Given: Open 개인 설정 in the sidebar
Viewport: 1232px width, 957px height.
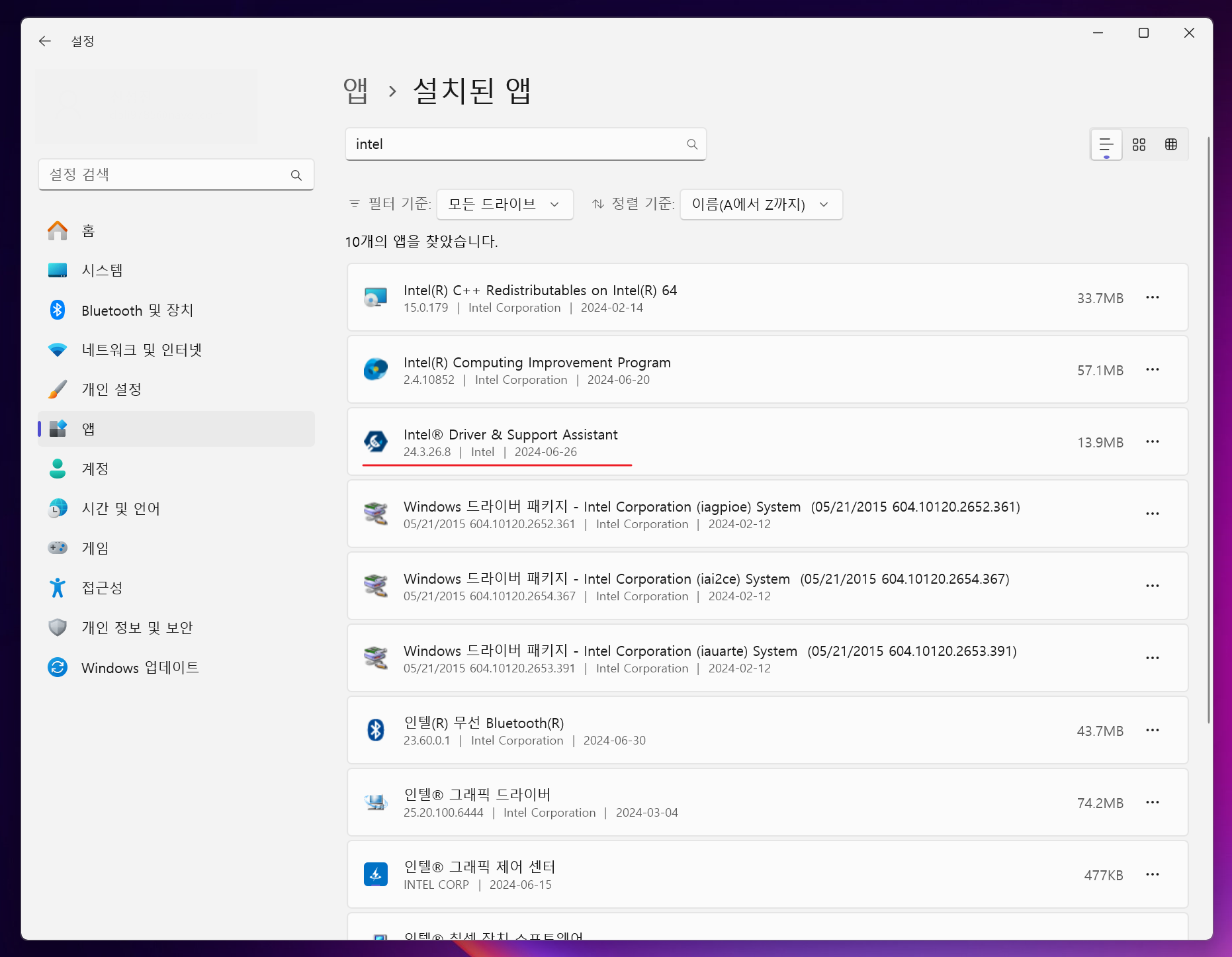Looking at the screenshot, I should coord(176,390).
